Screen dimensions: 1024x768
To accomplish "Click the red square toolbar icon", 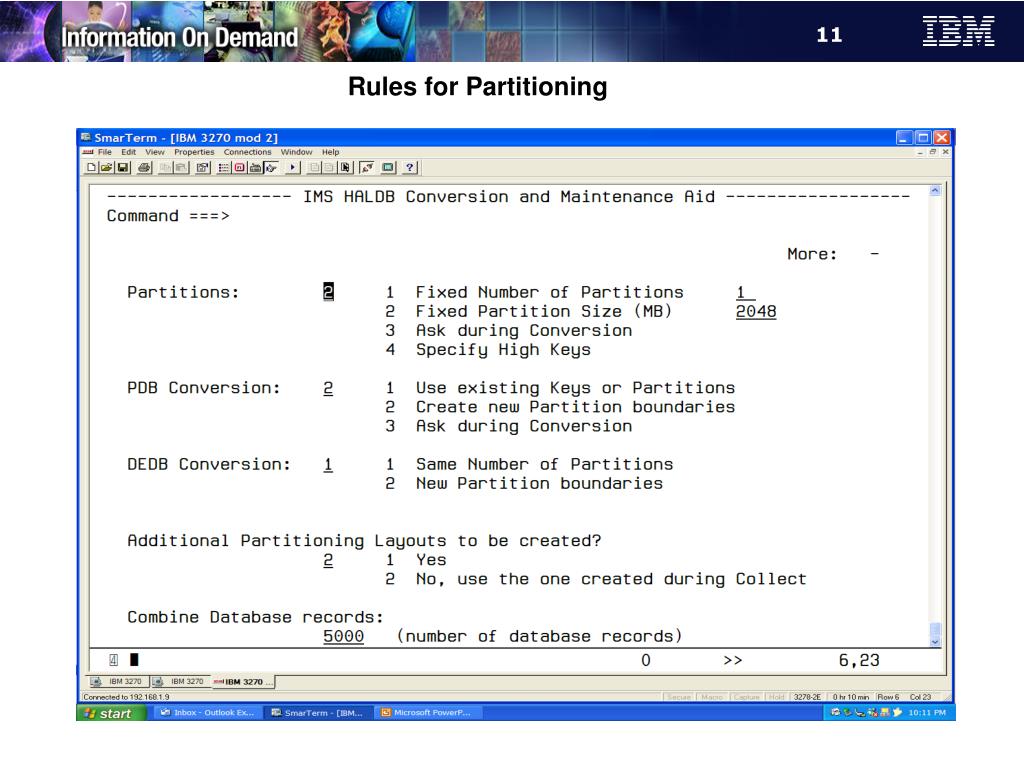I will pos(240,167).
